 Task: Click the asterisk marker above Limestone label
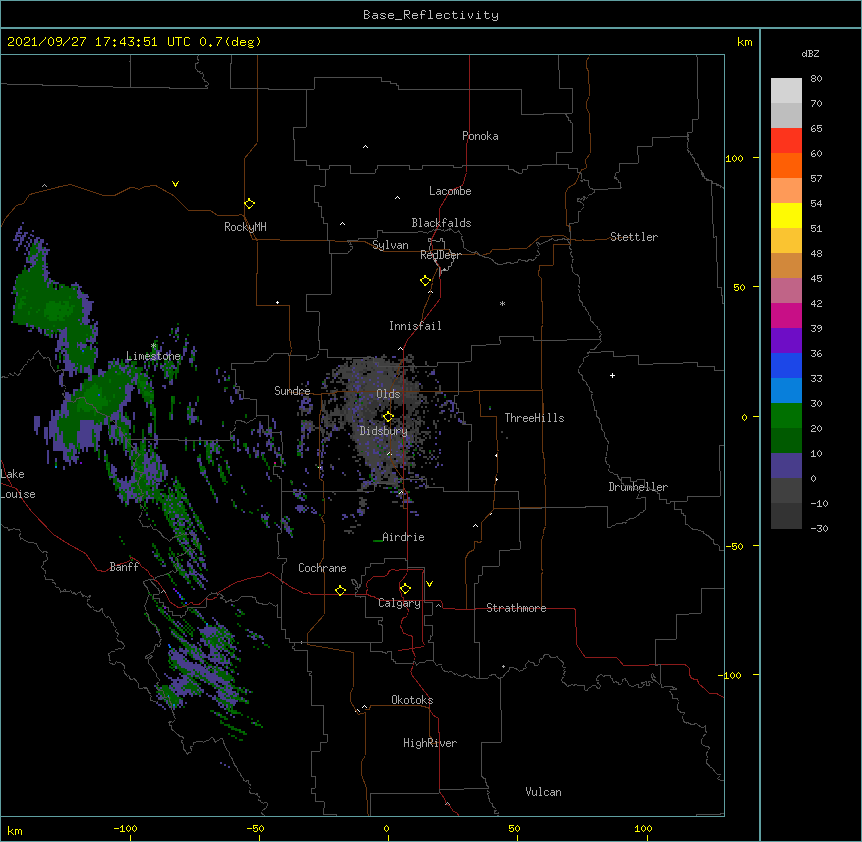(x=153, y=346)
